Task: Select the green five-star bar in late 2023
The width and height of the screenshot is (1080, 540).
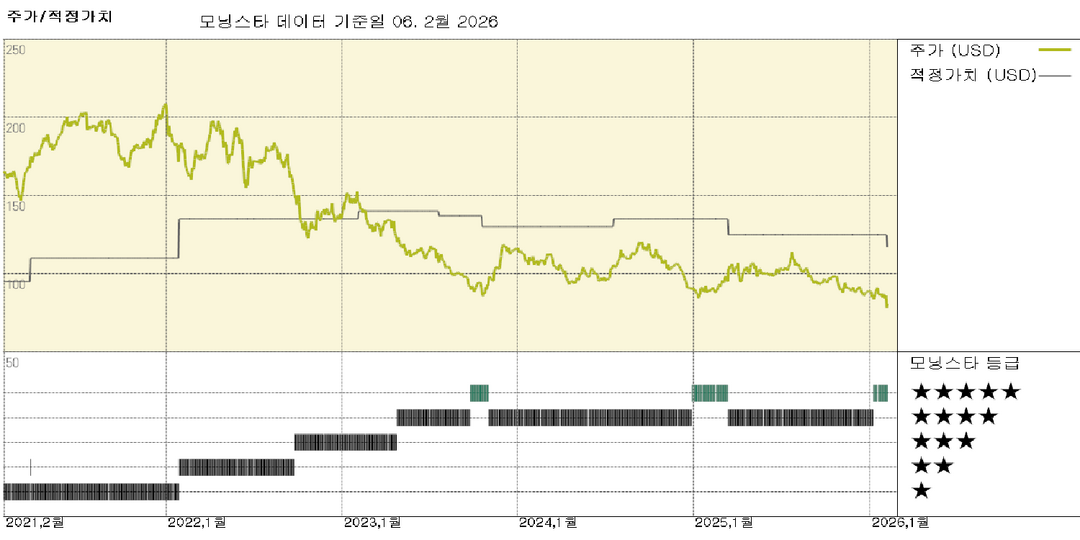Action: point(479,392)
